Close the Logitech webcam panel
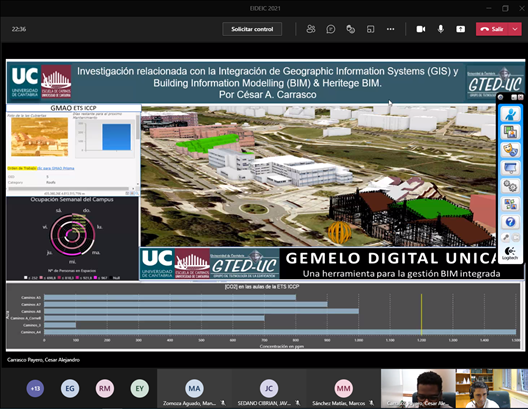The height and width of the screenshot is (409, 528). tap(520, 97)
